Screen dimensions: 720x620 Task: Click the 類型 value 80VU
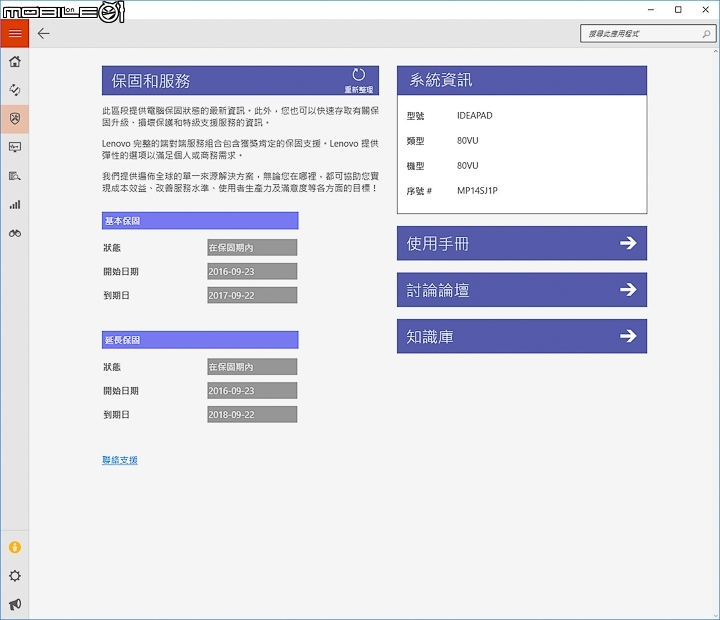click(x=467, y=141)
